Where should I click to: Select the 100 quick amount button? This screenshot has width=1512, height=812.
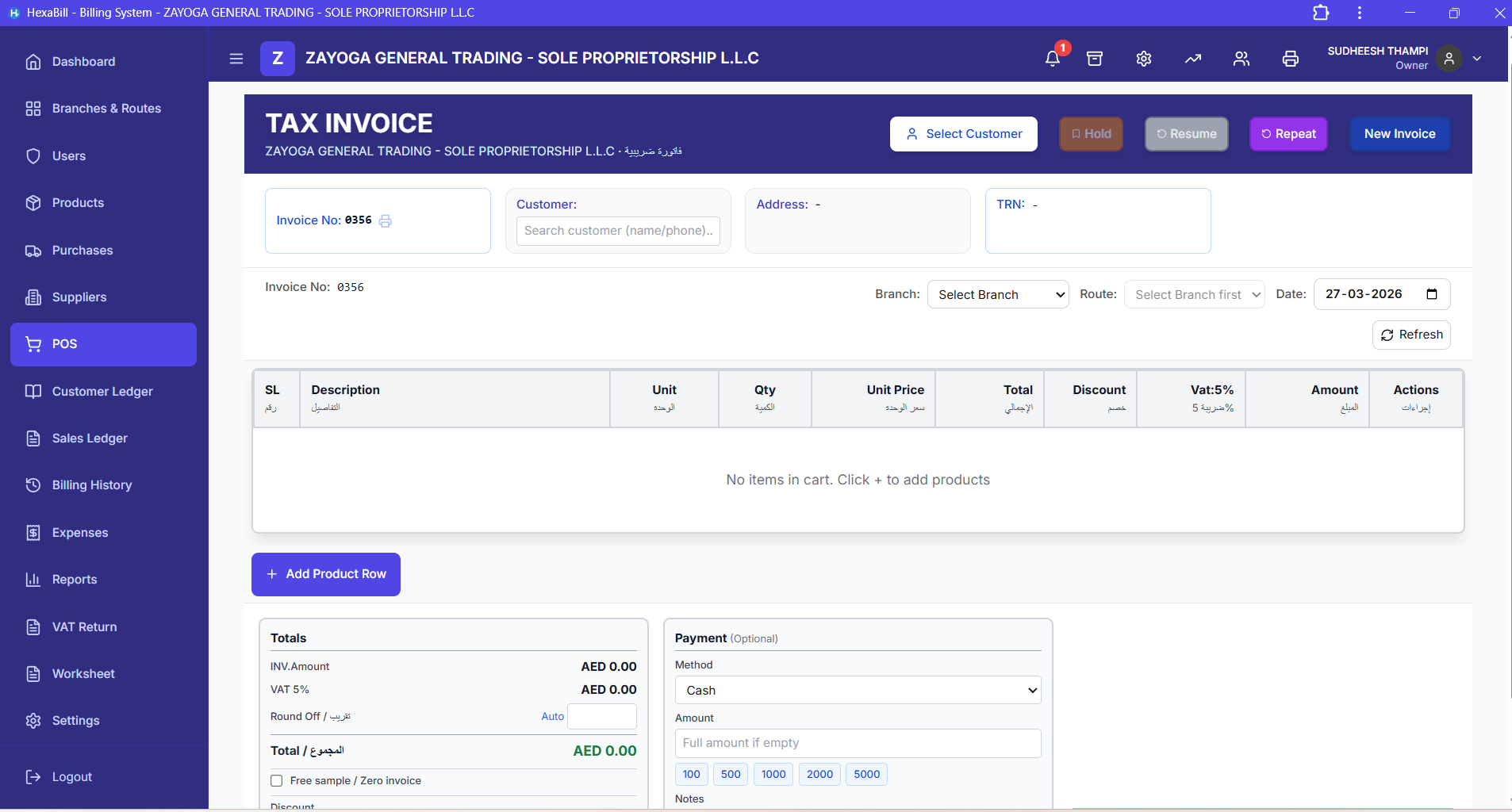[692, 775]
